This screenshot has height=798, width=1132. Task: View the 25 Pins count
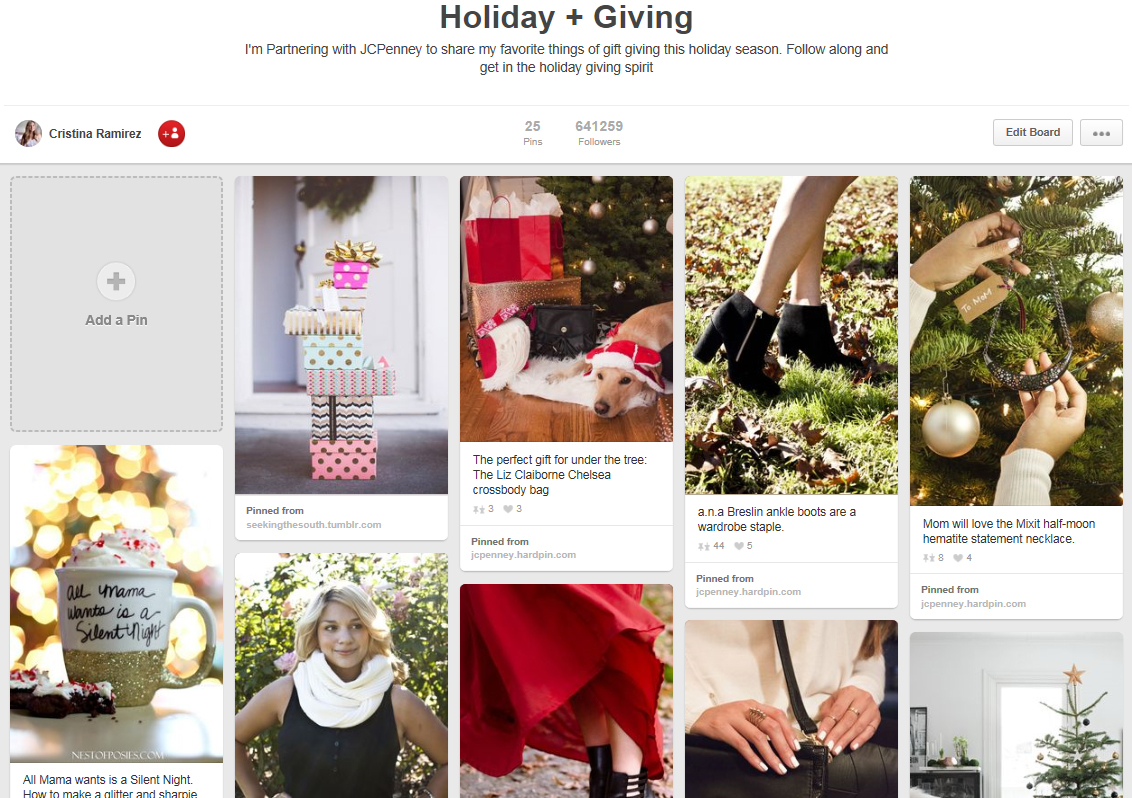point(533,133)
